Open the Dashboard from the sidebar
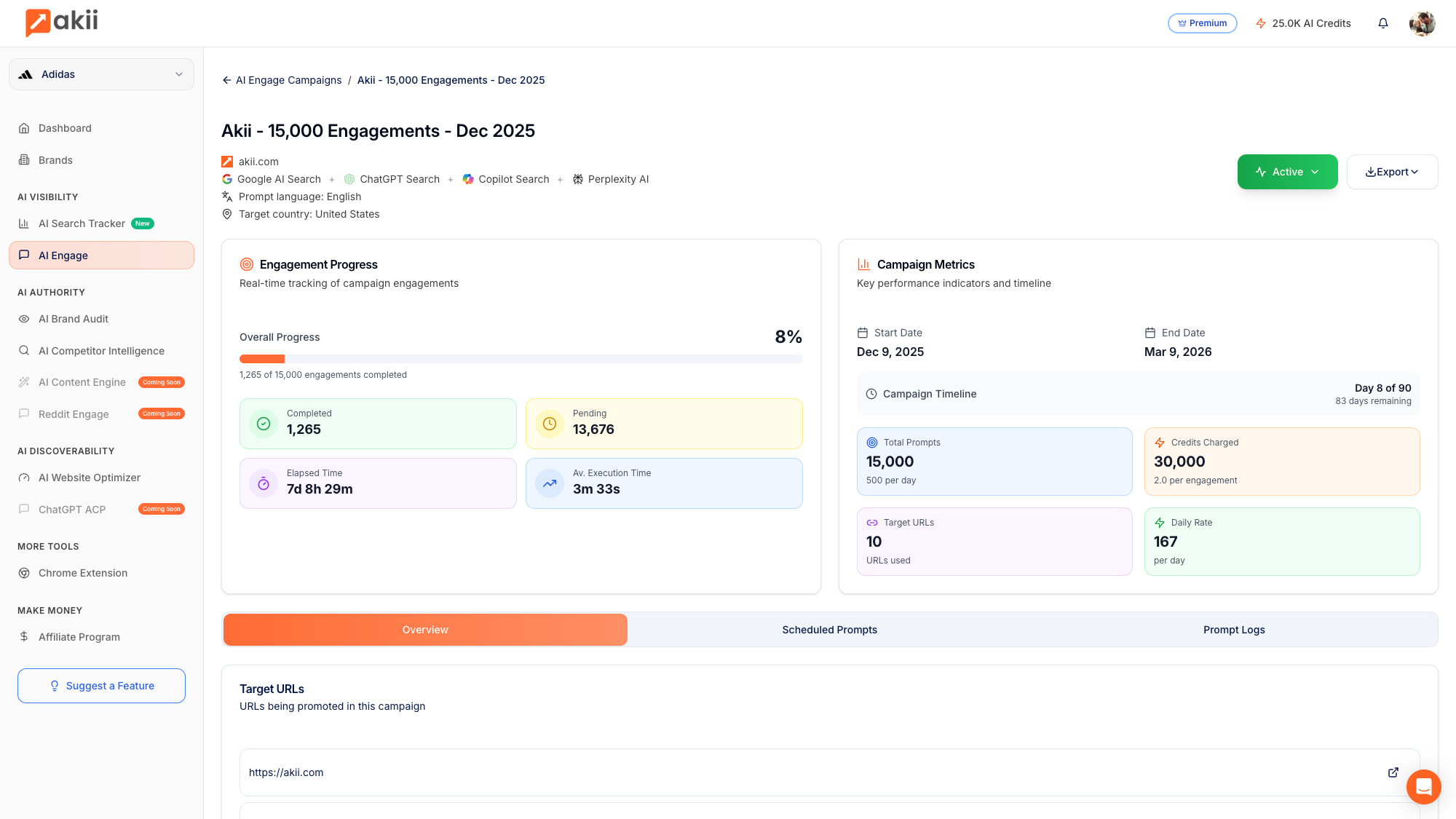This screenshot has height=819, width=1456. (65, 128)
